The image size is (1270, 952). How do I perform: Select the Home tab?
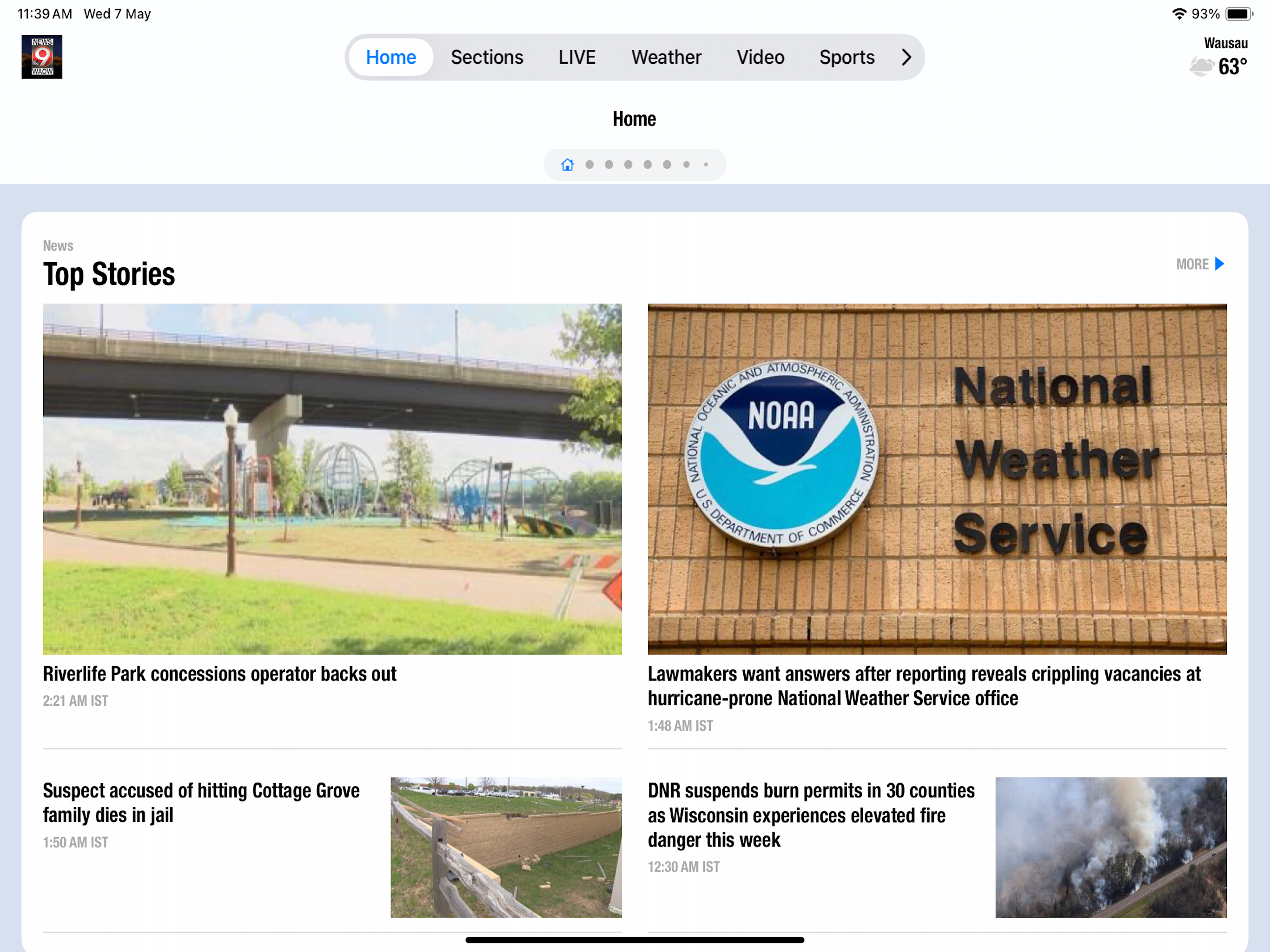(391, 58)
